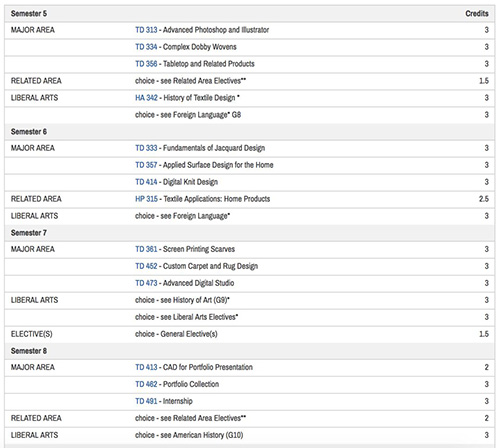500x448 pixels.
Task: Open the TD 414 Digital Knit Design link
Action: click(146, 182)
